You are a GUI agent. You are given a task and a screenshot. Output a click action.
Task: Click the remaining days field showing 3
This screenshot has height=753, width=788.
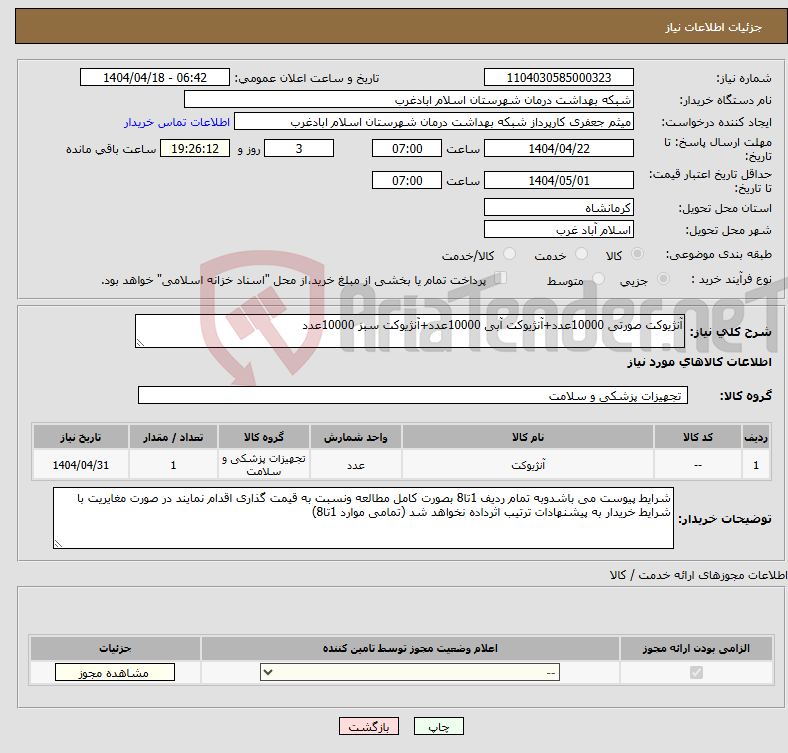click(x=299, y=148)
